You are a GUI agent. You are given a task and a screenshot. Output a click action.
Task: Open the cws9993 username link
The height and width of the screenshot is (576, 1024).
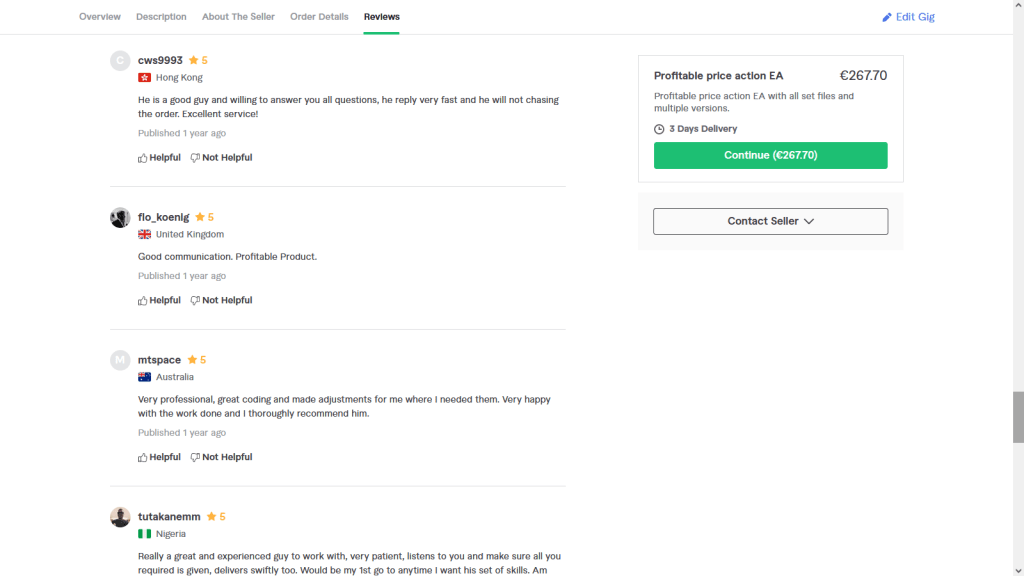point(160,60)
